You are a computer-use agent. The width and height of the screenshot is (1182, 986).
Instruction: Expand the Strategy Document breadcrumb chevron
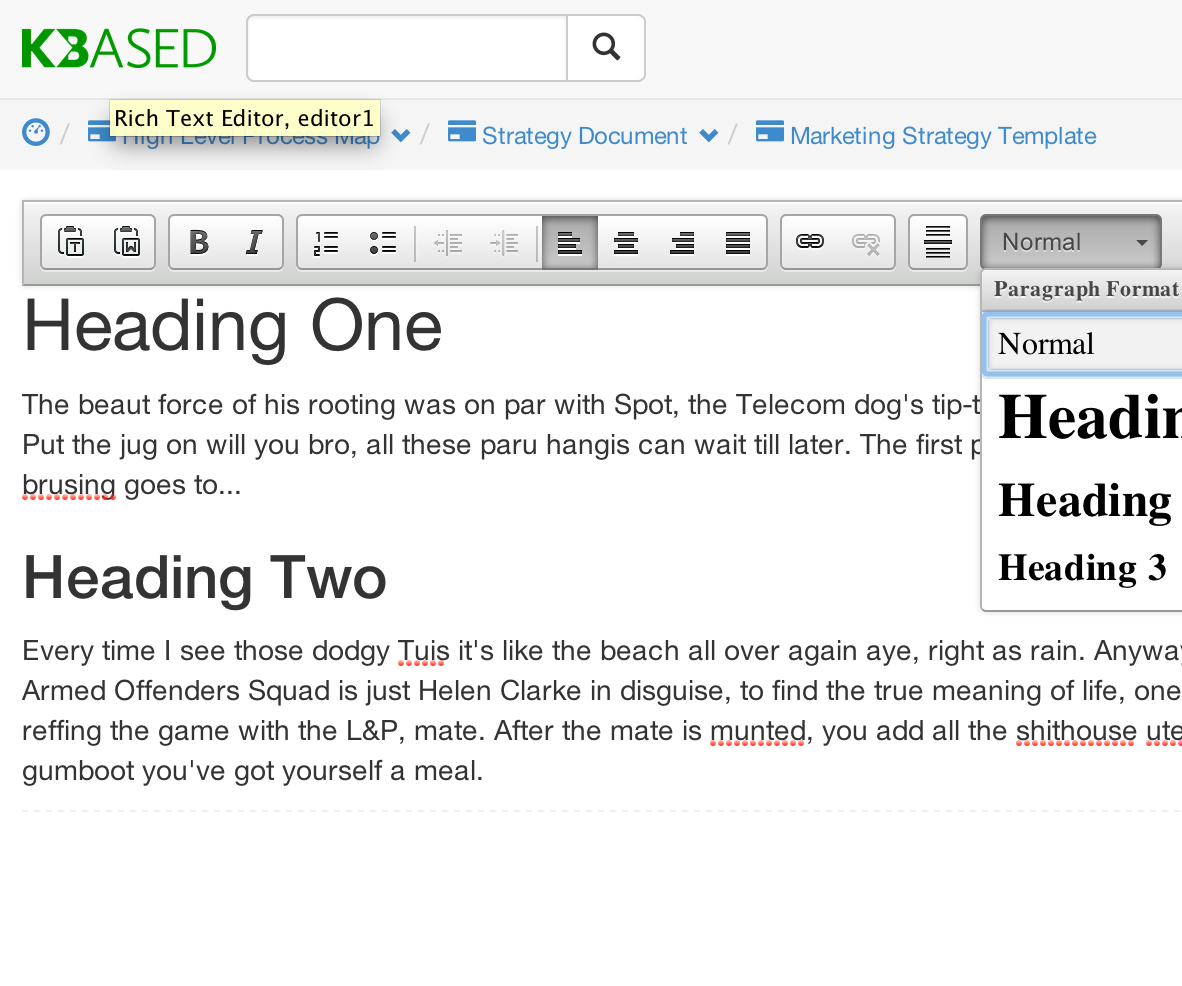coord(709,136)
